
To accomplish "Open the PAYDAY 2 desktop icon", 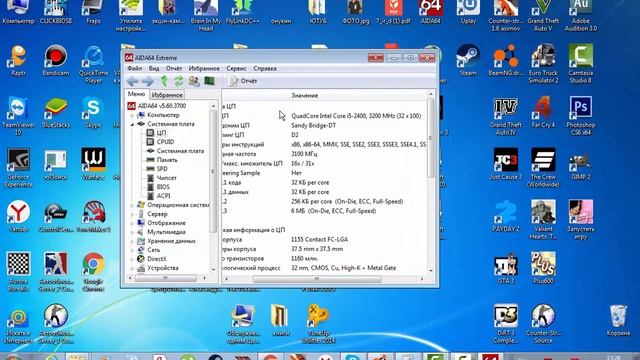I will 506,216.
